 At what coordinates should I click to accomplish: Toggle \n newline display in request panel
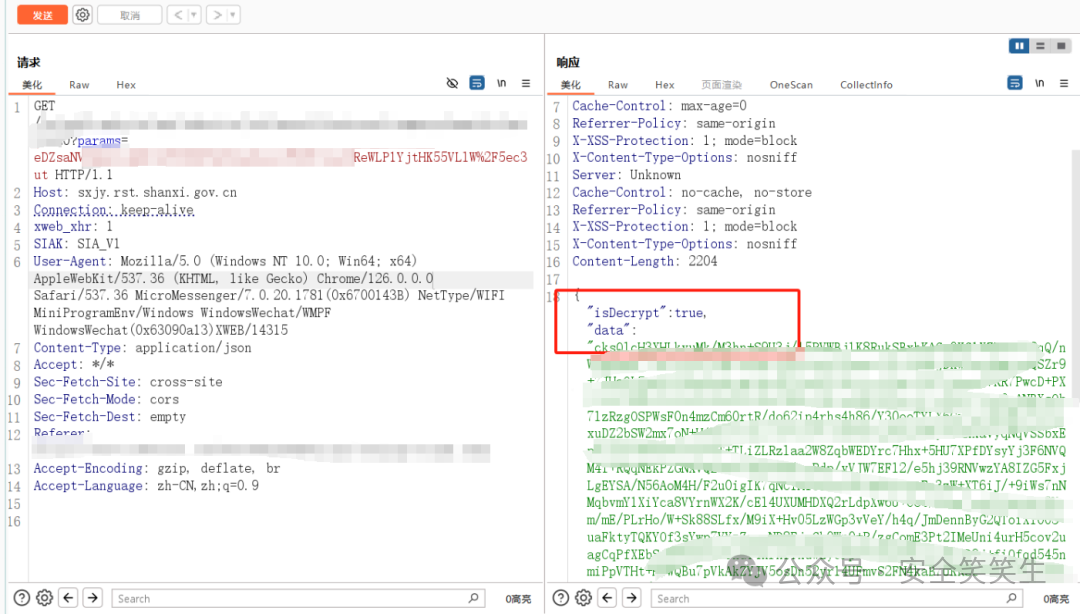(501, 83)
